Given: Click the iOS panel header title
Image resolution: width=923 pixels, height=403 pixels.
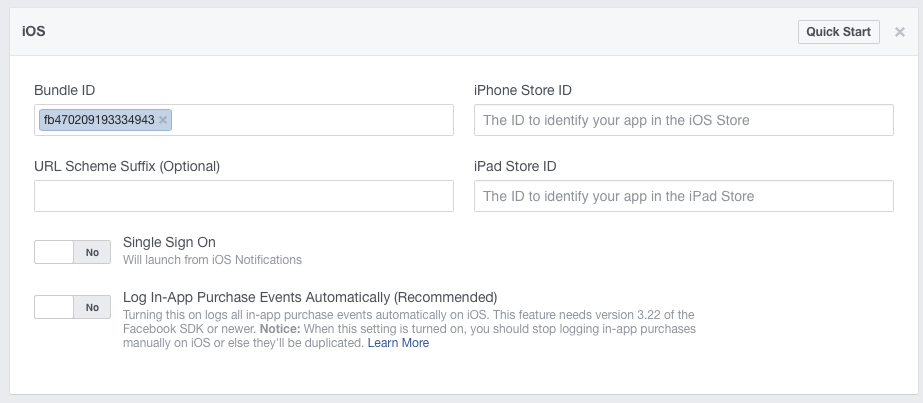Looking at the screenshot, I should click(x=34, y=32).
